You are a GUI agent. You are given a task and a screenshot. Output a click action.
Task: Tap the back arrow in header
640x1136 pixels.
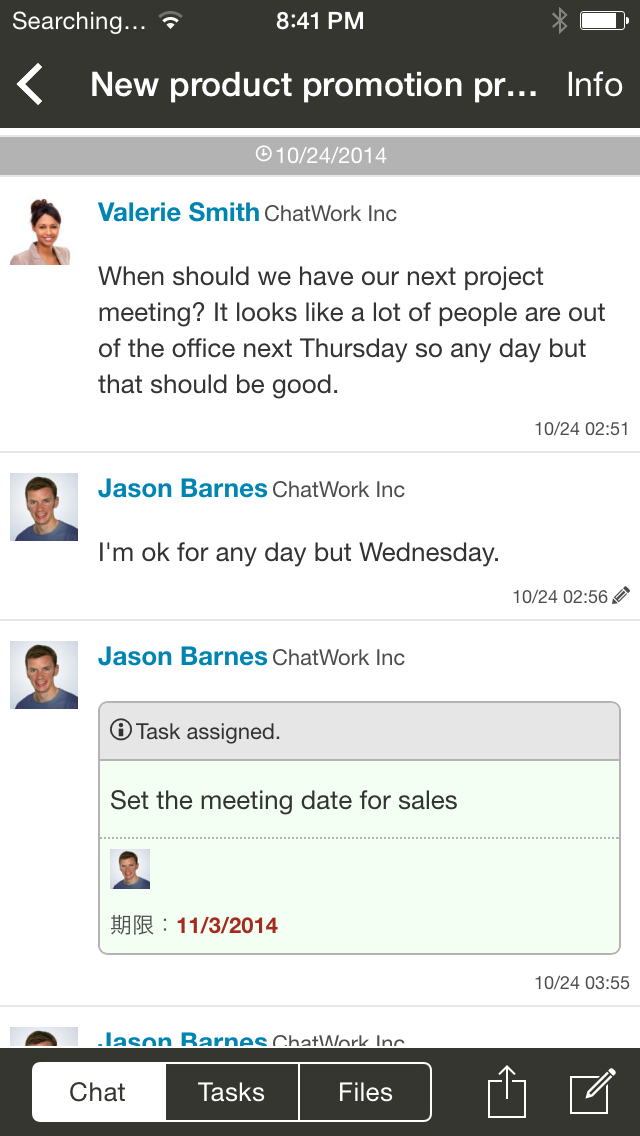[31, 85]
